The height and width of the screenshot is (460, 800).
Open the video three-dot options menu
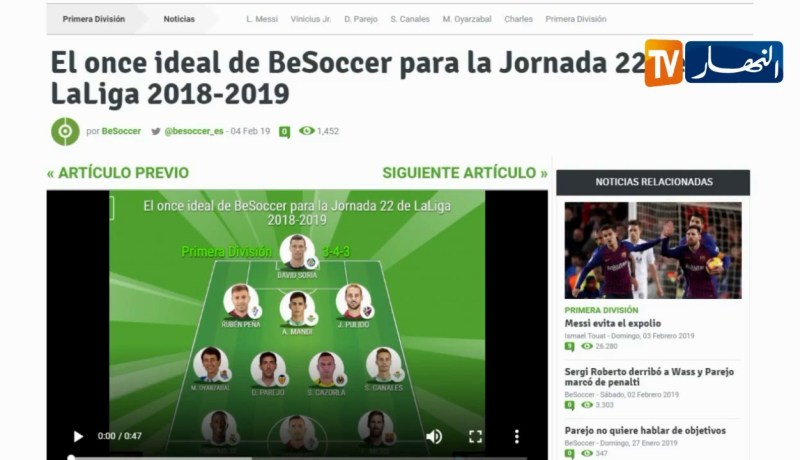click(517, 437)
